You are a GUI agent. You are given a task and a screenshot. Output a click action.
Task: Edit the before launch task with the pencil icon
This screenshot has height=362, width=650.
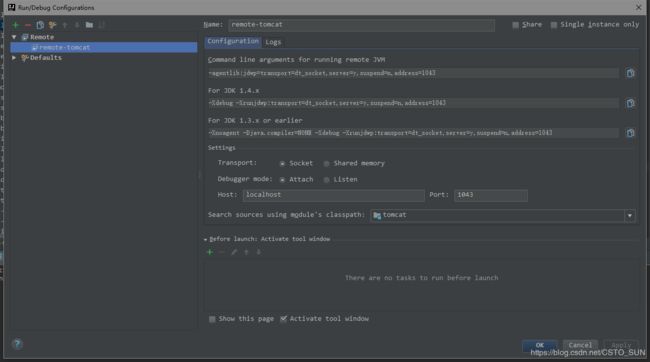coord(234,252)
